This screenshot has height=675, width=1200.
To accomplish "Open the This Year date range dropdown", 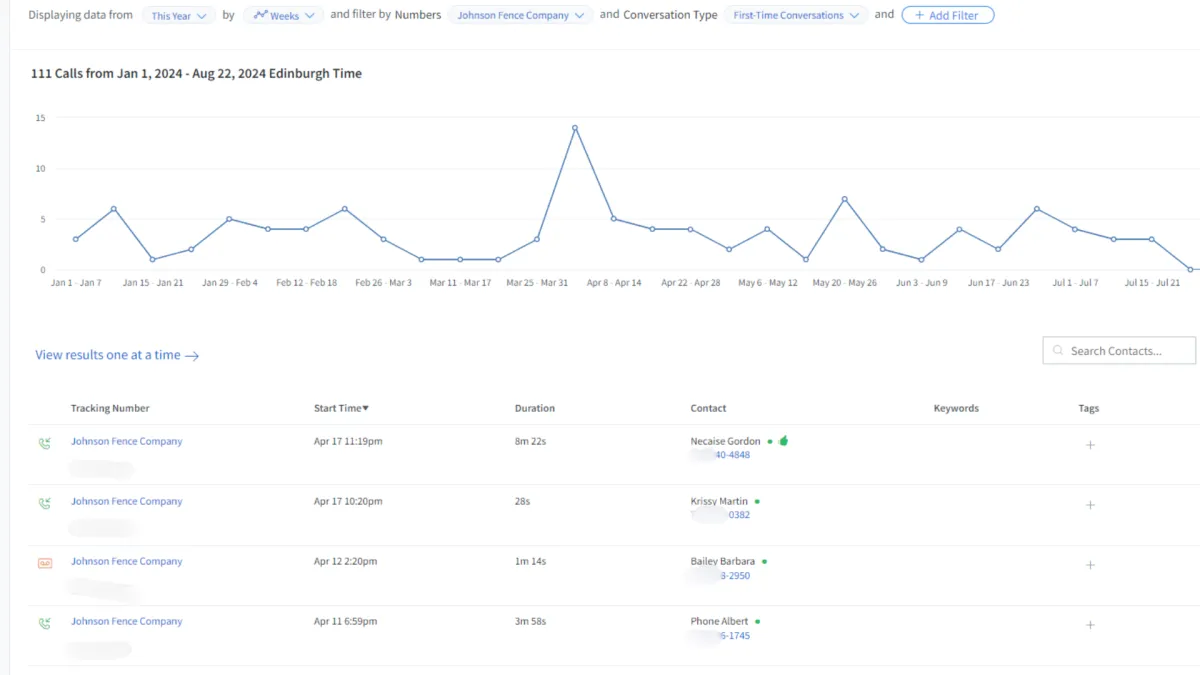I will coord(179,16).
